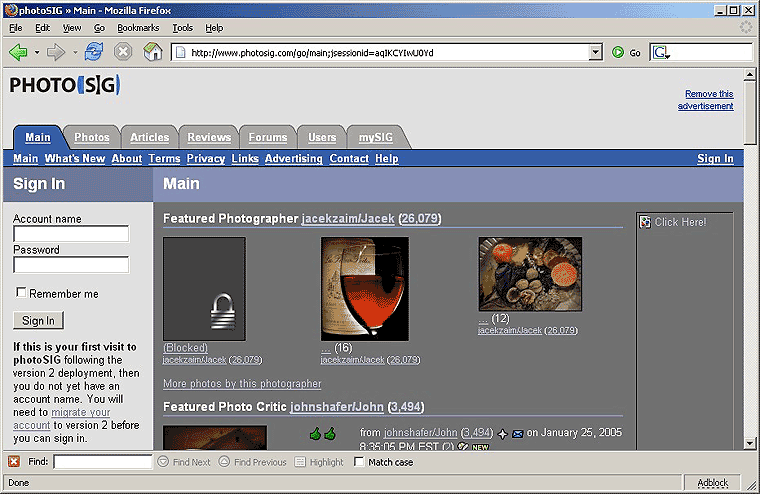Open What's New in blue nav bar

(75, 159)
